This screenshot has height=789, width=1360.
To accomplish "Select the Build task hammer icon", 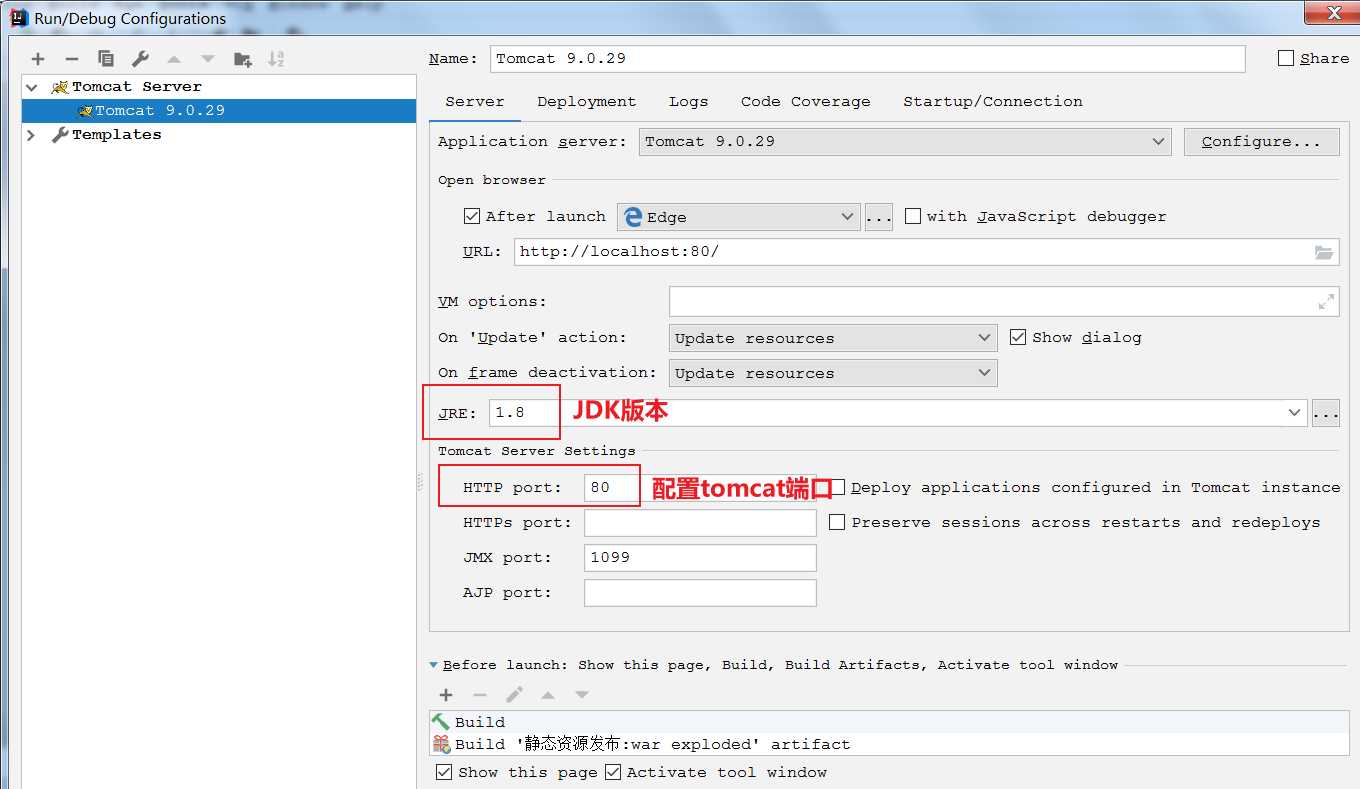I will coord(441,721).
